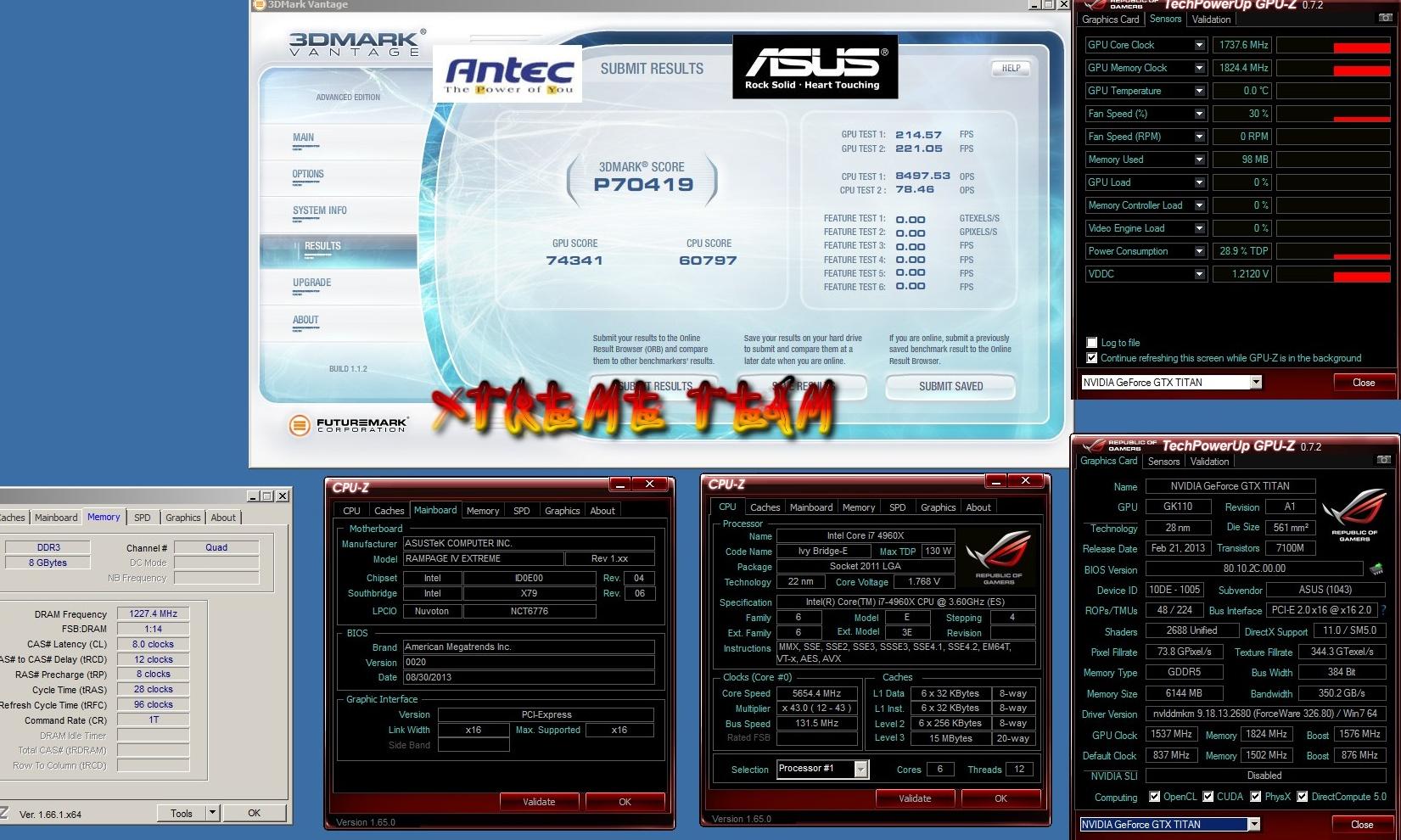Click the BIOS save chip icon beside BIOS Version
Image resolution: width=1401 pixels, height=840 pixels.
1376,568
